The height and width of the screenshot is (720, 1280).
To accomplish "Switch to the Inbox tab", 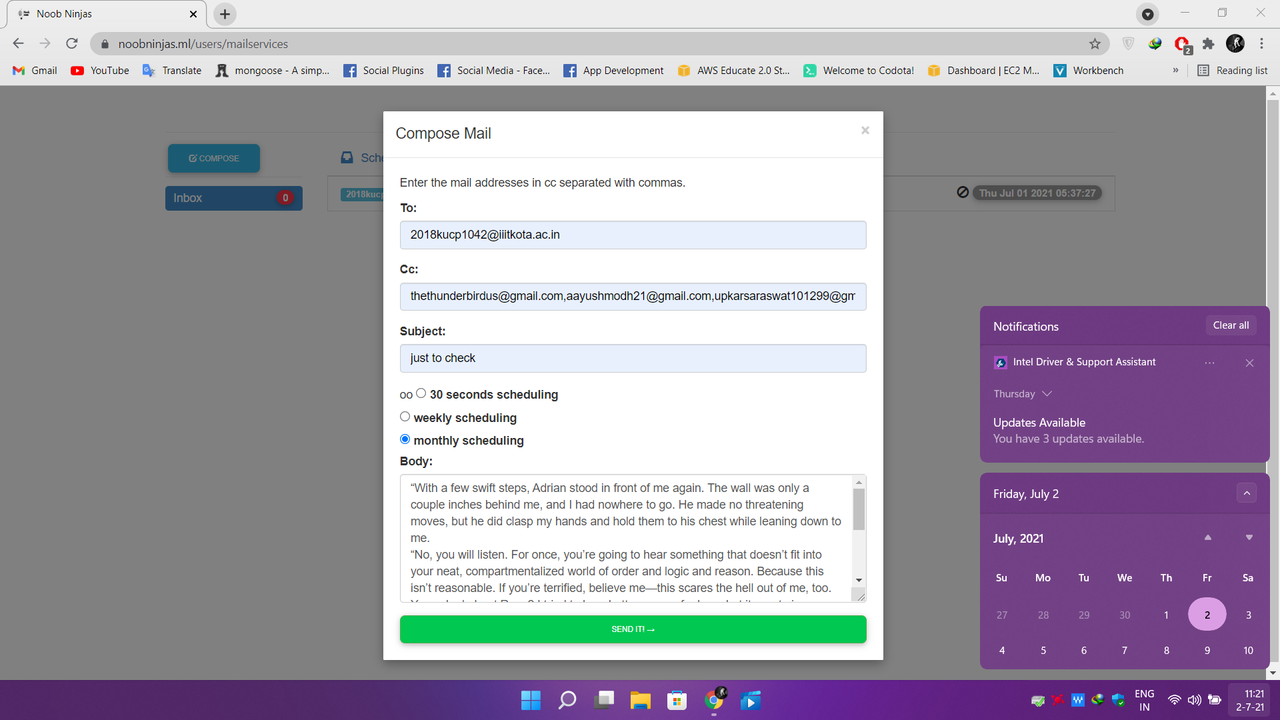I will tap(233, 197).
